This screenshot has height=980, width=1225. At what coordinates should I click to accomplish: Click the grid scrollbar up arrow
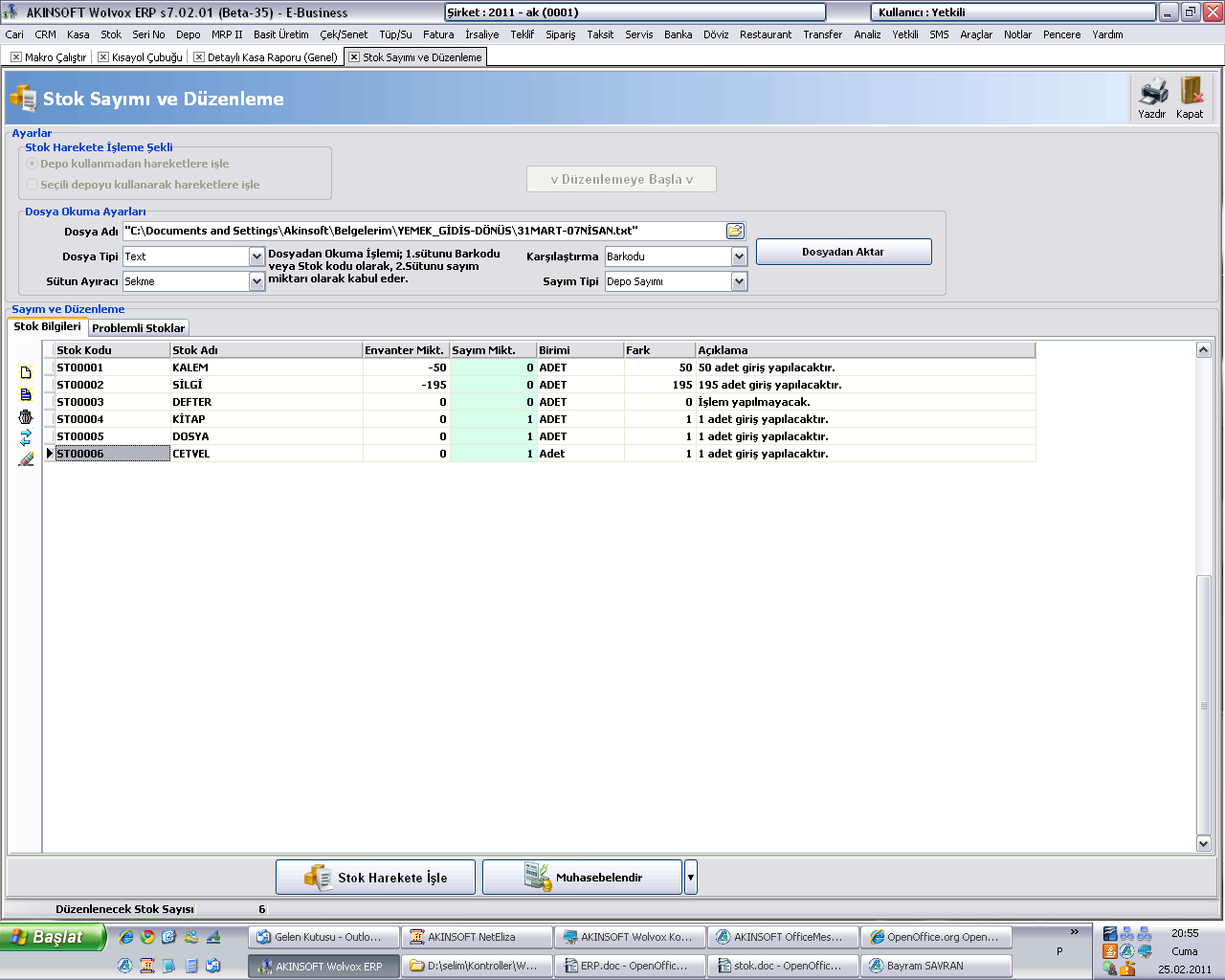(1204, 350)
